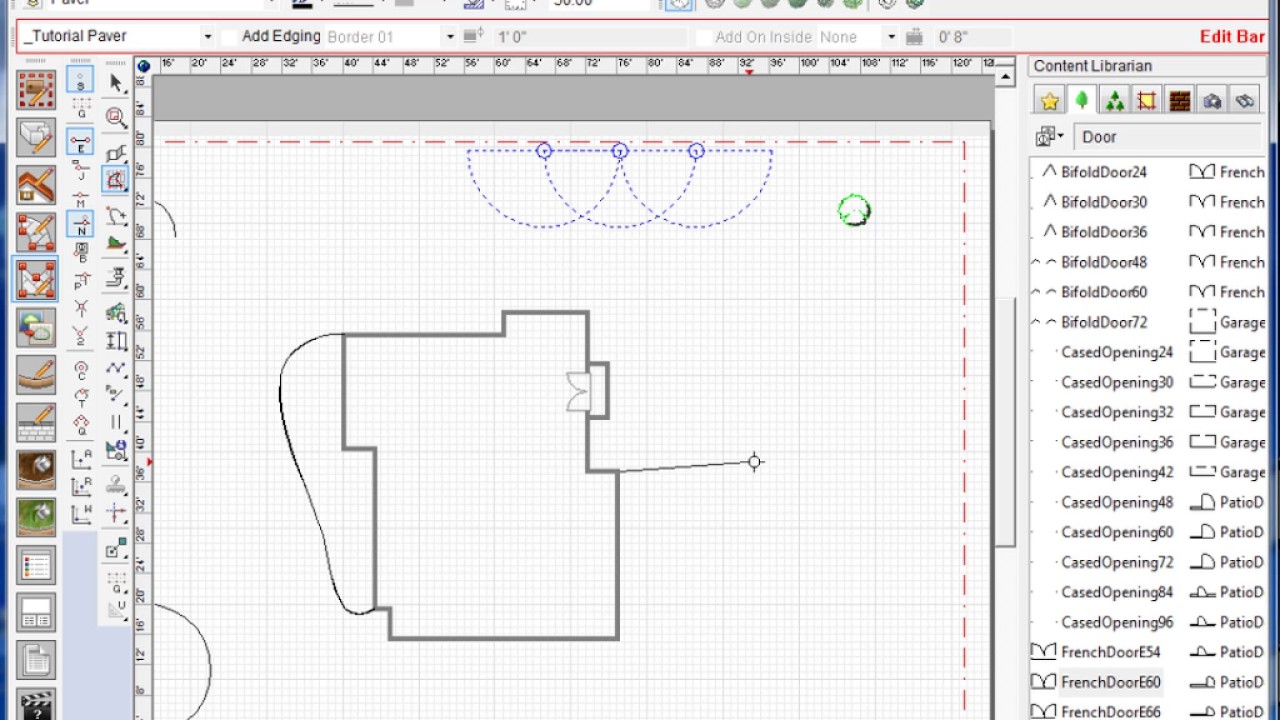The image size is (1280, 720).
Task: Select the absolute coordinate A icon
Action: (81, 459)
